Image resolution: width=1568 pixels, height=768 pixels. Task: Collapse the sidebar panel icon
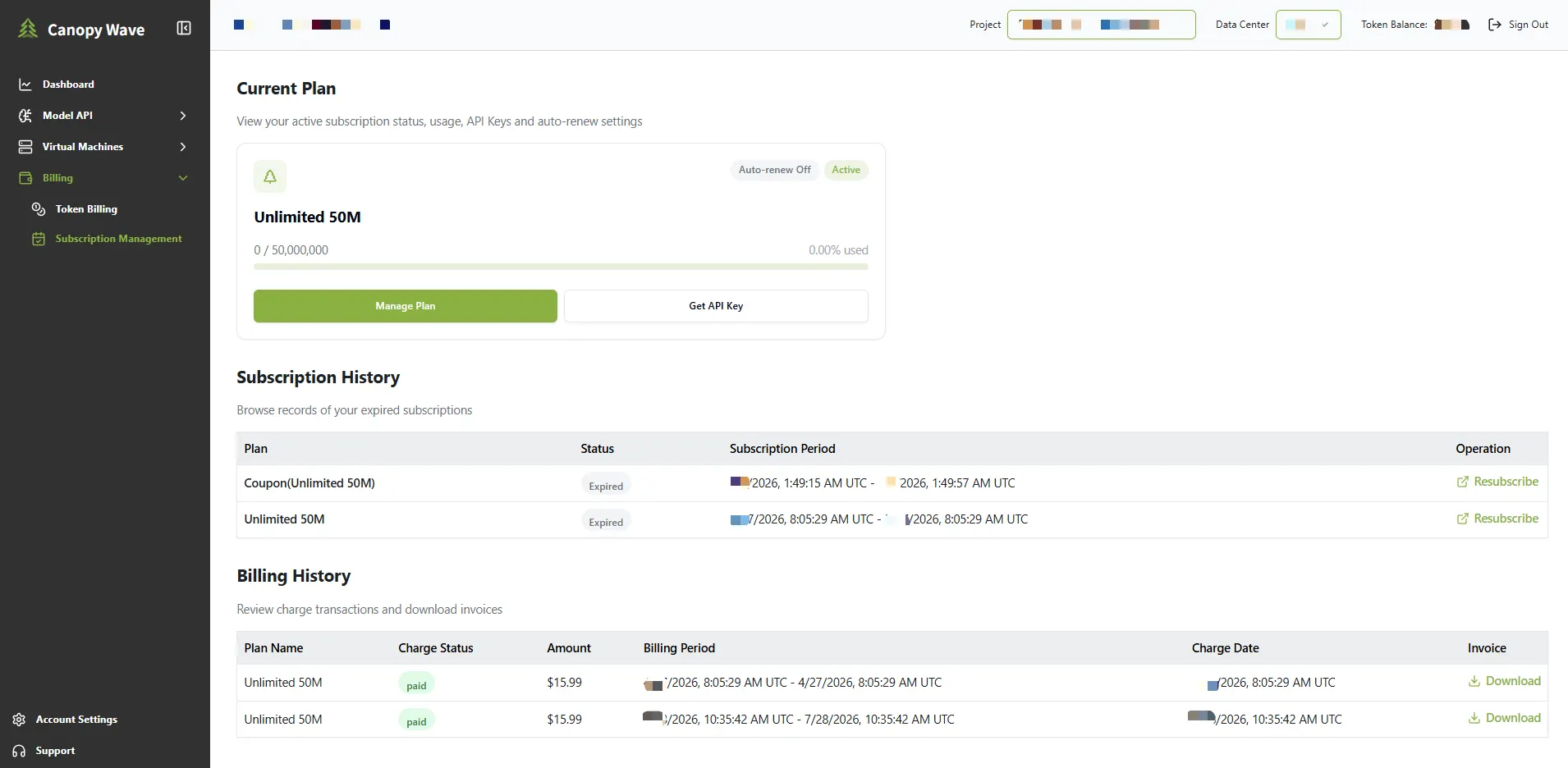[184, 29]
